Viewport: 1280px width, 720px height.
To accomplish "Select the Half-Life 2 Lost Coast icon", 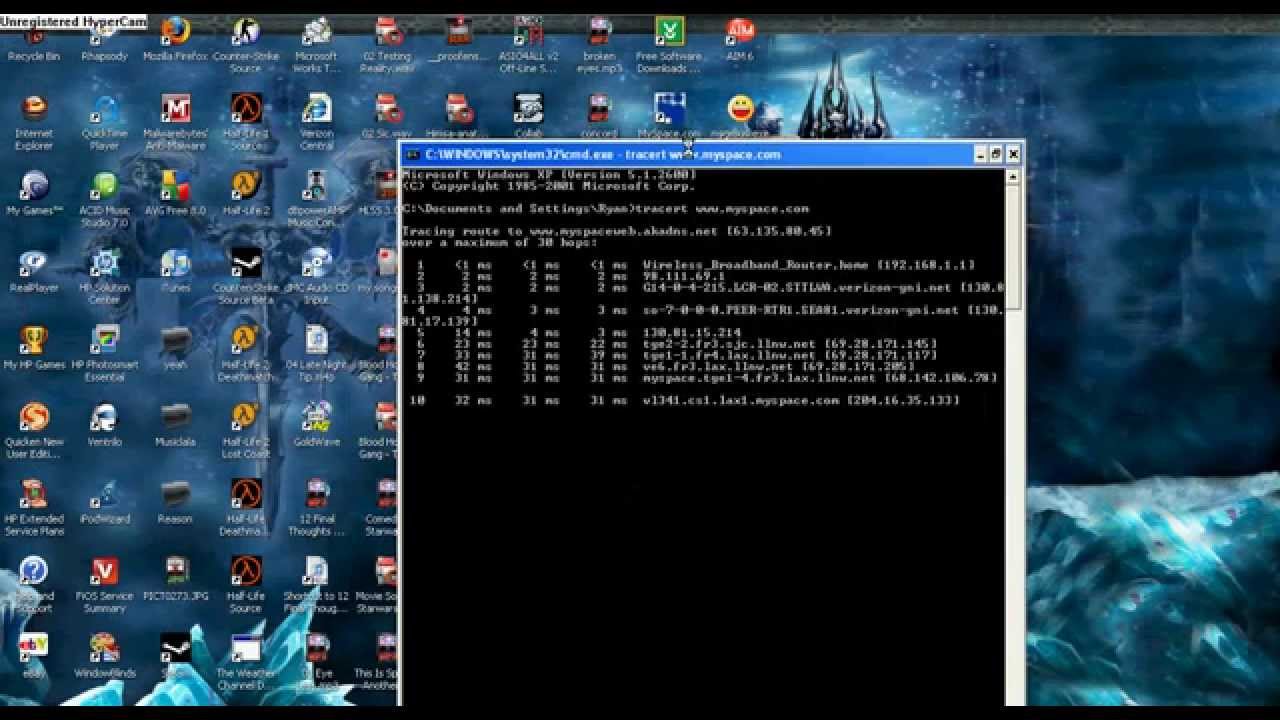I will tap(245, 431).
